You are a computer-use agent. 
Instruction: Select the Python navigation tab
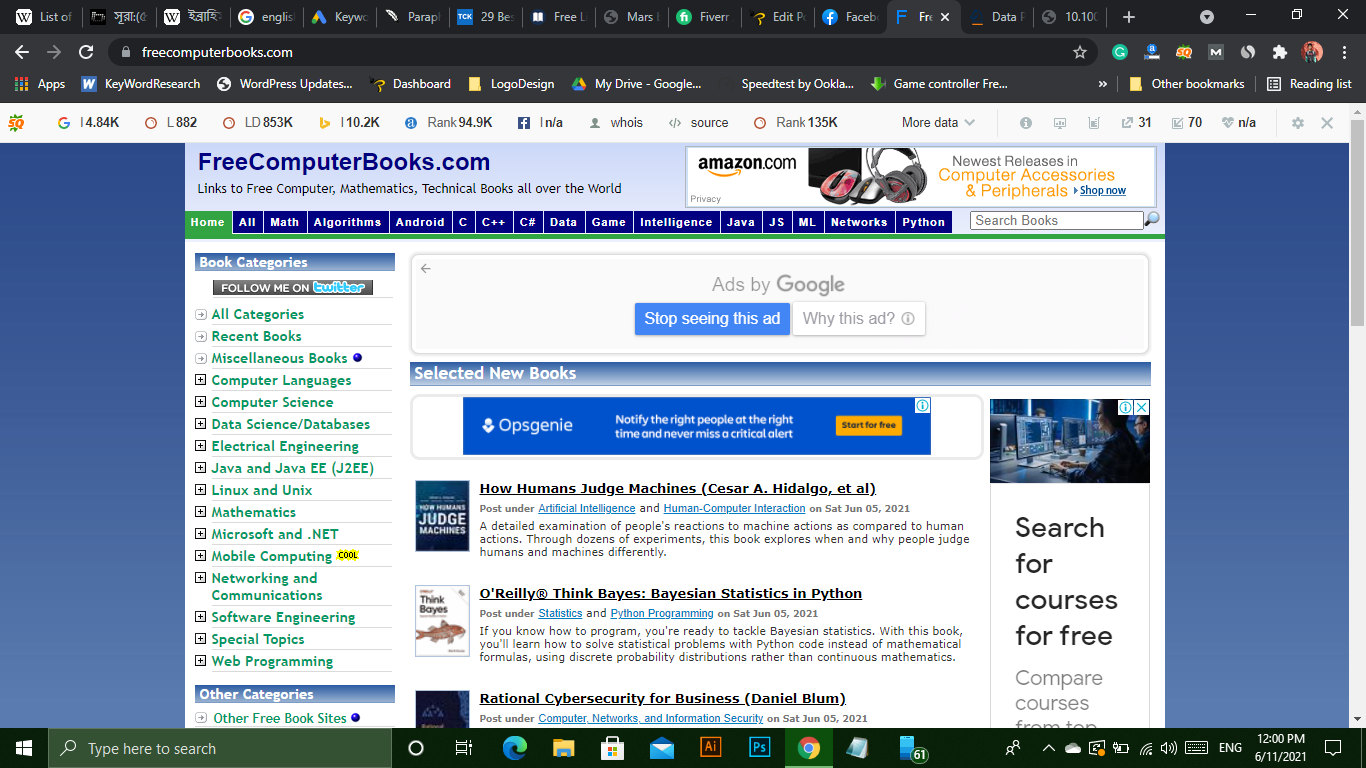pyautogui.click(x=923, y=222)
